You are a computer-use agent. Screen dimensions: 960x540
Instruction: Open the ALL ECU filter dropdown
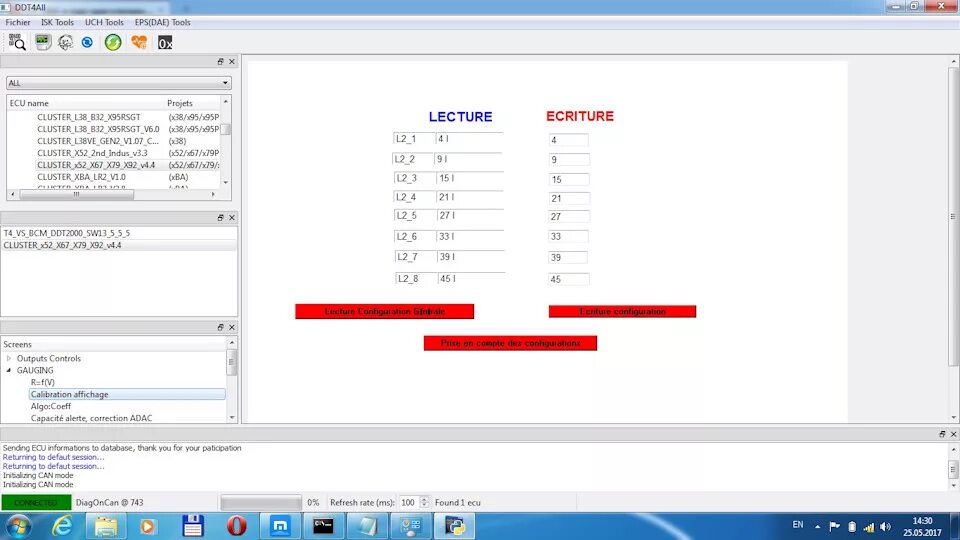coord(118,83)
